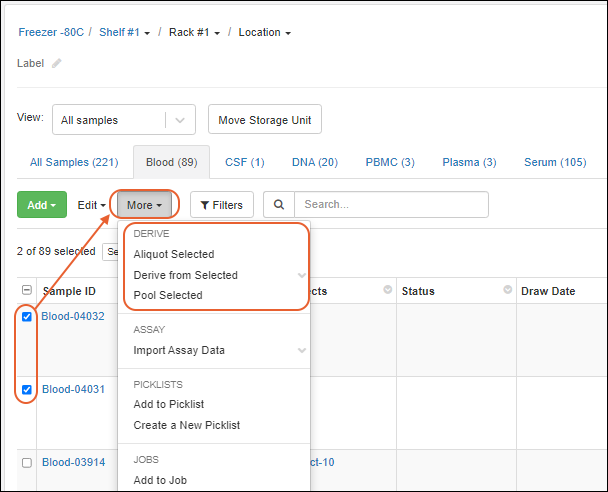Click the header select-all checkbox icon
Image resolution: width=608 pixels, height=492 pixels.
click(26, 291)
